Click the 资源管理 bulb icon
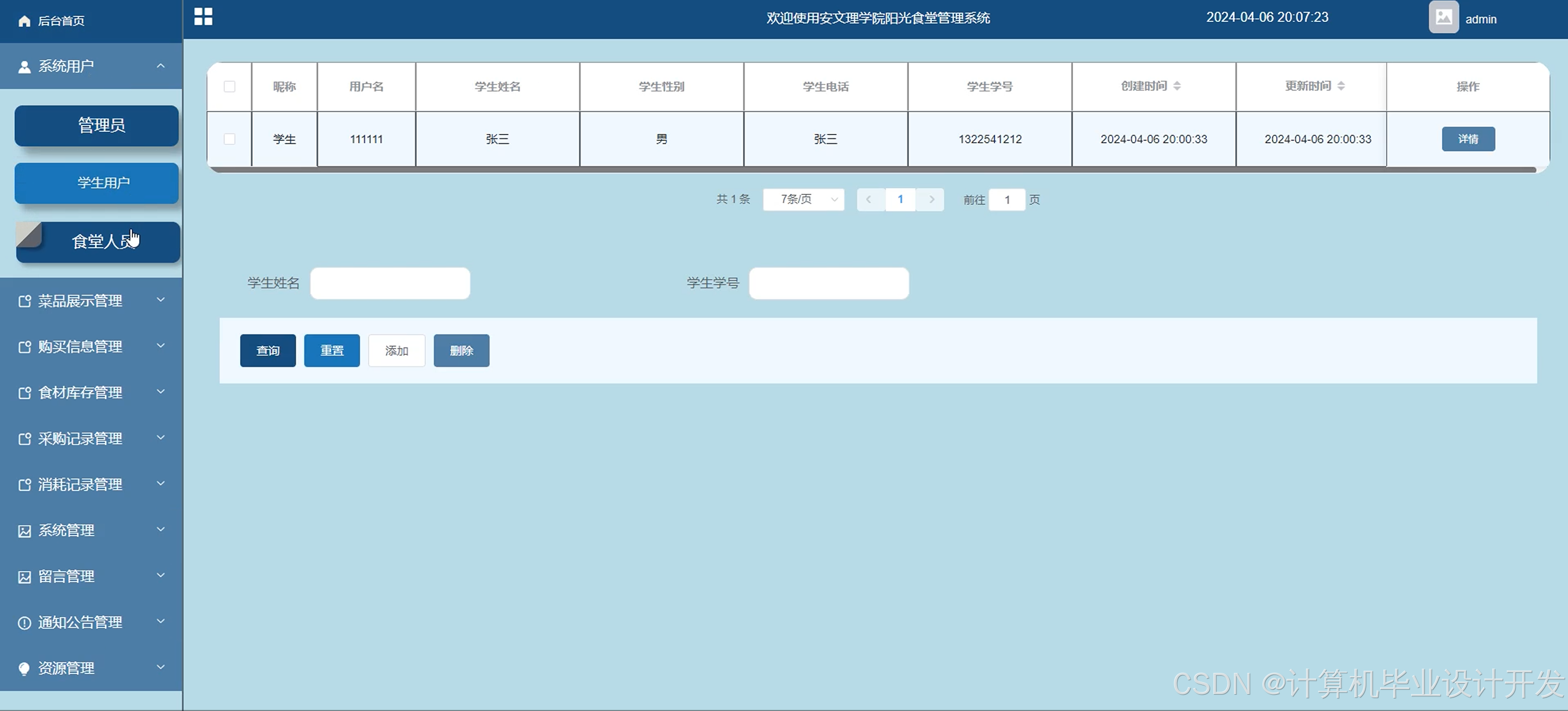The height and width of the screenshot is (711, 1568). click(25, 669)
